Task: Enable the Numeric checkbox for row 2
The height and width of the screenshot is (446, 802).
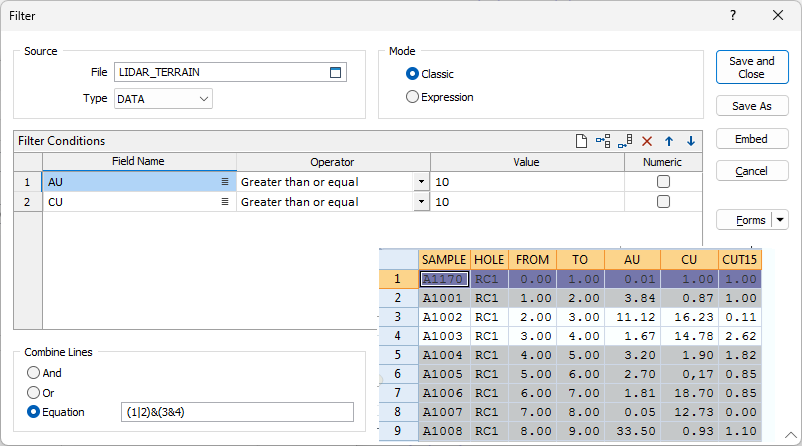Action: [x=662, y=202]
